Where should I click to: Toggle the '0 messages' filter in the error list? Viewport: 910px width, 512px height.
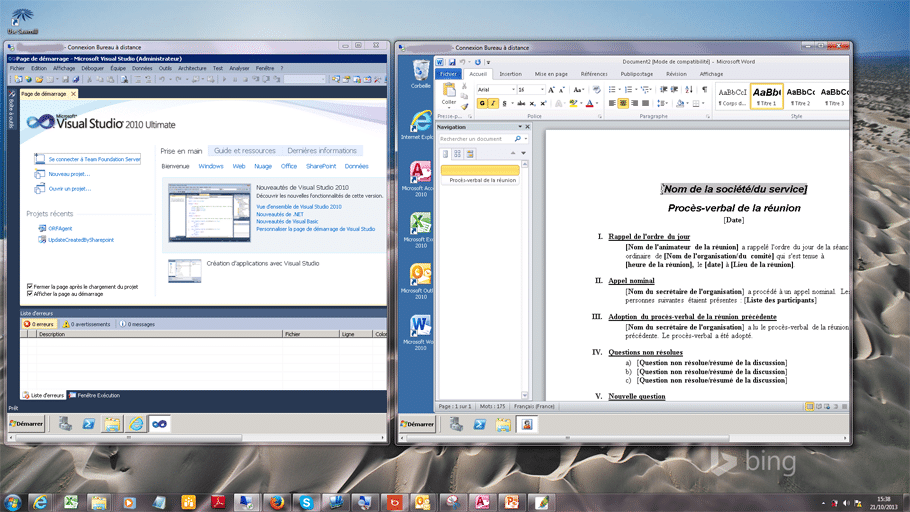pos(137,324)
